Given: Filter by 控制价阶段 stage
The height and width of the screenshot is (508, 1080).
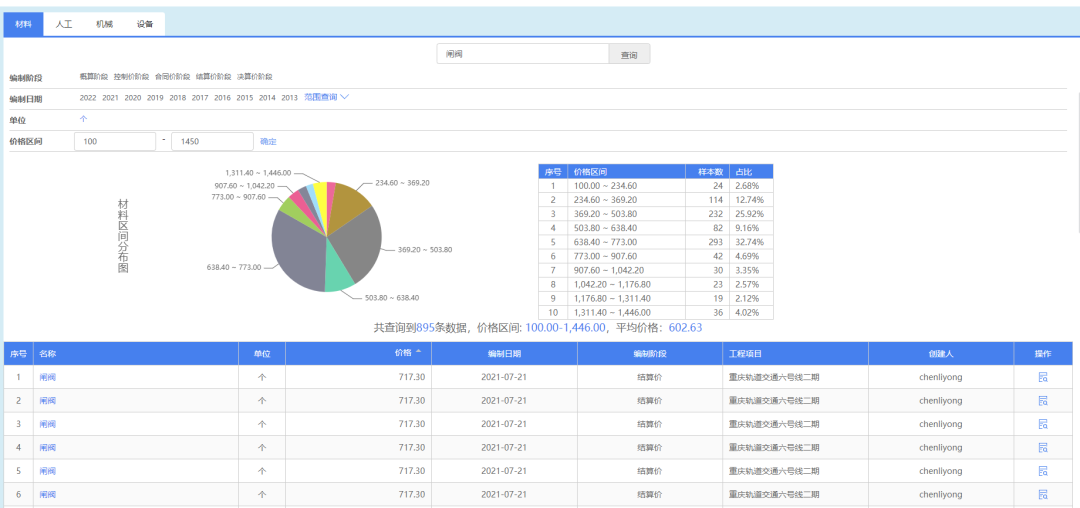Looking at the screenshot, I should 131,76.
